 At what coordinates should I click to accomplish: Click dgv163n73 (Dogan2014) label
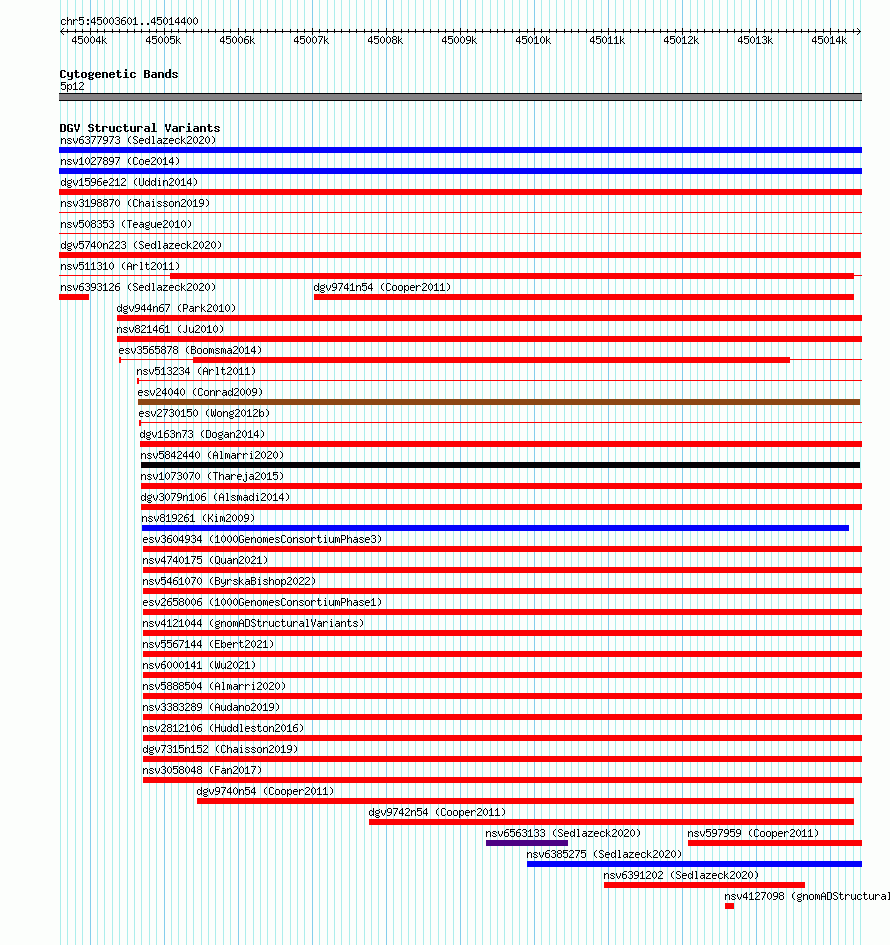[202, 435]
